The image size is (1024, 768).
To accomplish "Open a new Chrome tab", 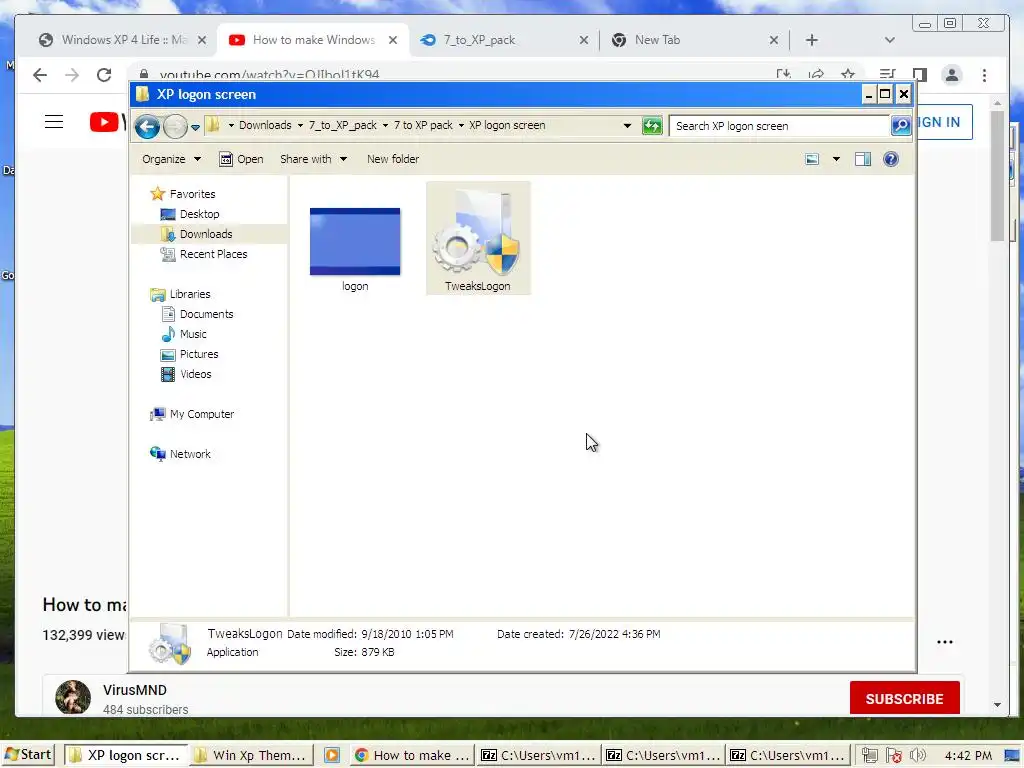I will coord(812,40).
